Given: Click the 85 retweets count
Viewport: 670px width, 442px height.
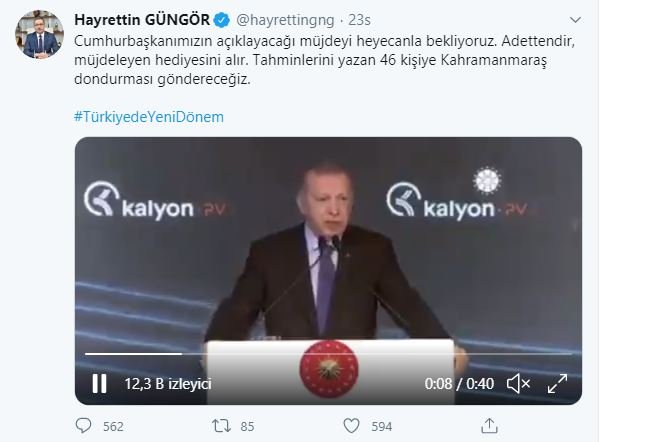Looking at the screenshot, I should [247, 426].
